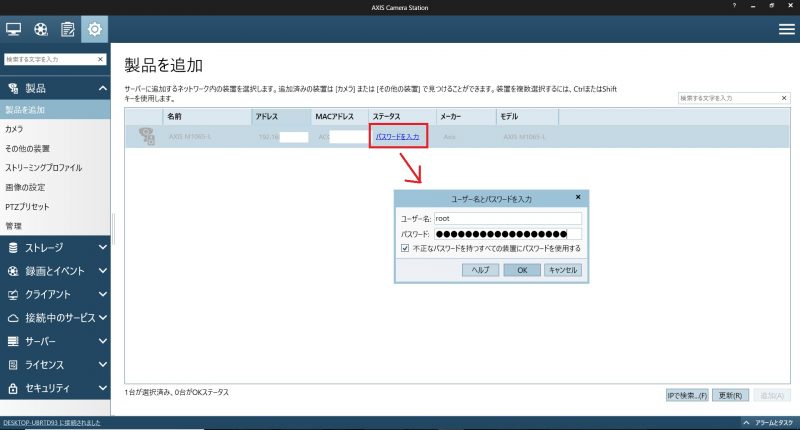800x430 pixels.
Task: Click the ストレージ database icon
Action: [13, 248]
